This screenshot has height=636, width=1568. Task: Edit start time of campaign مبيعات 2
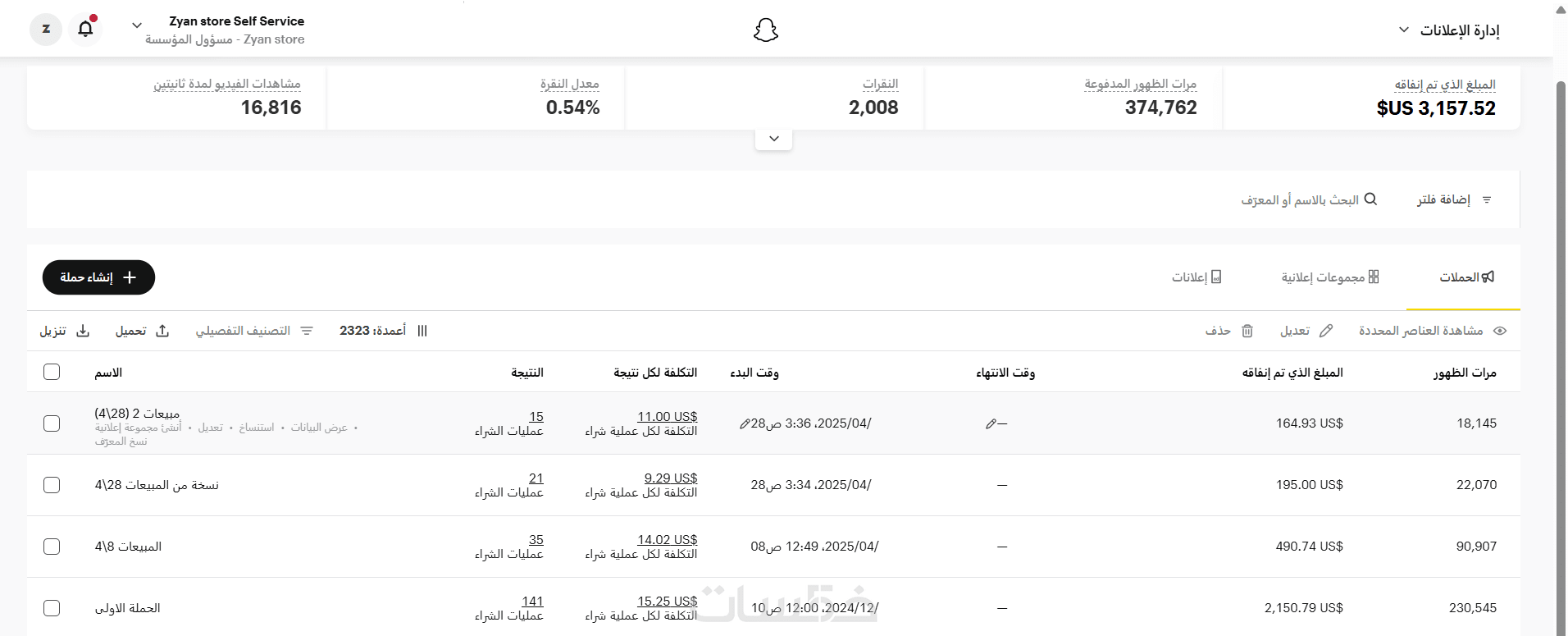click(745, 424)
